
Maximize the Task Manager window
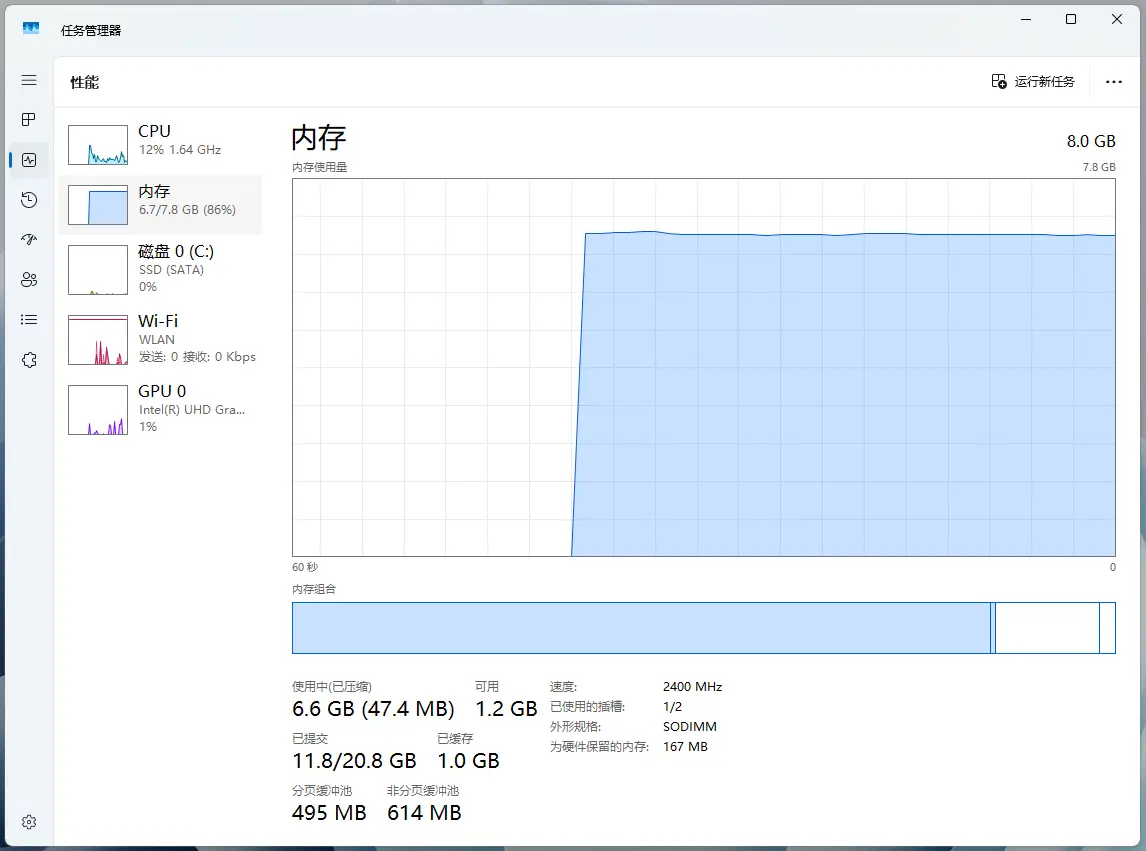tap(1071, 20)
